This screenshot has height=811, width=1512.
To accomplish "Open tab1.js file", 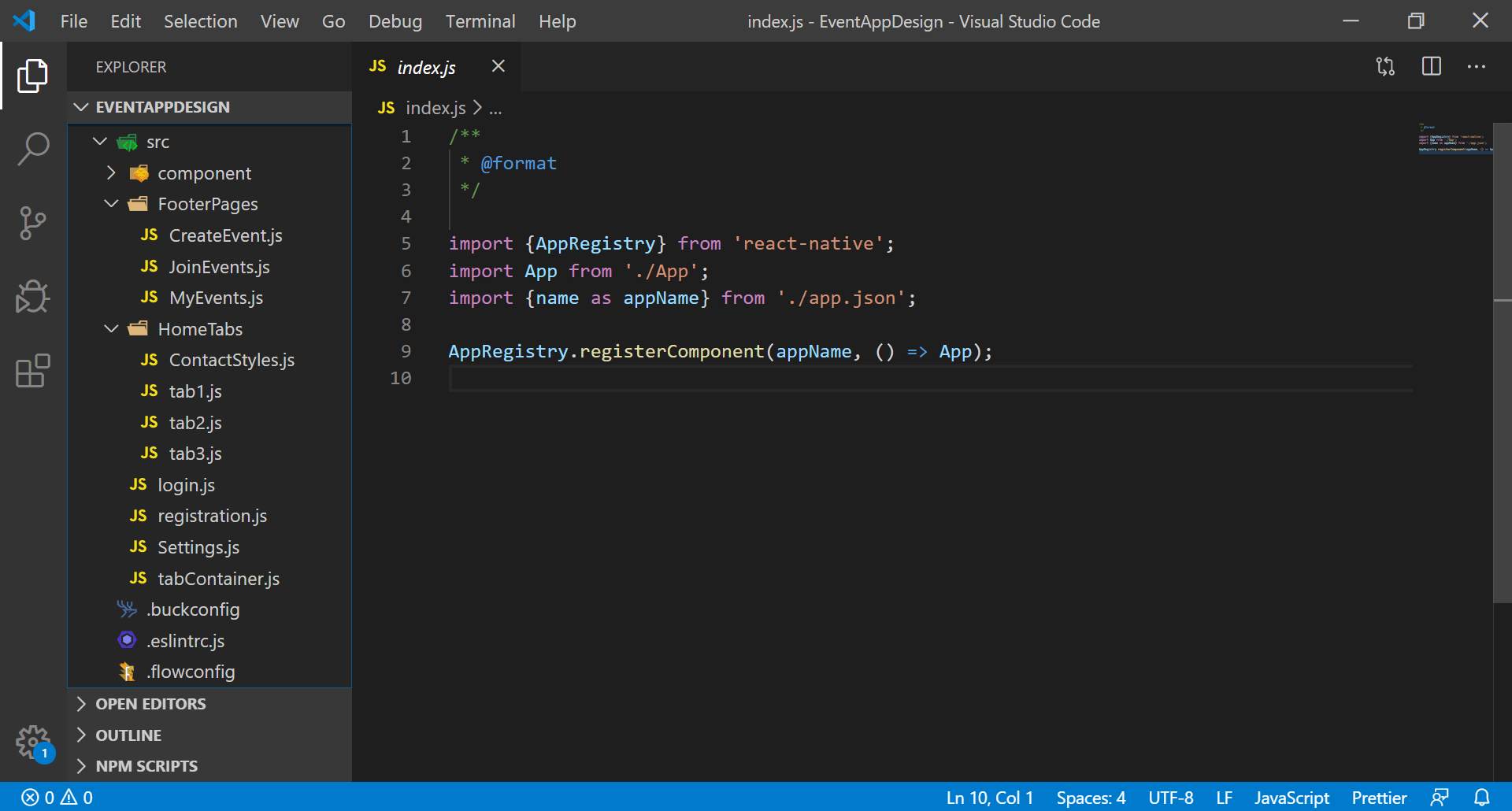I will [209, 391].
